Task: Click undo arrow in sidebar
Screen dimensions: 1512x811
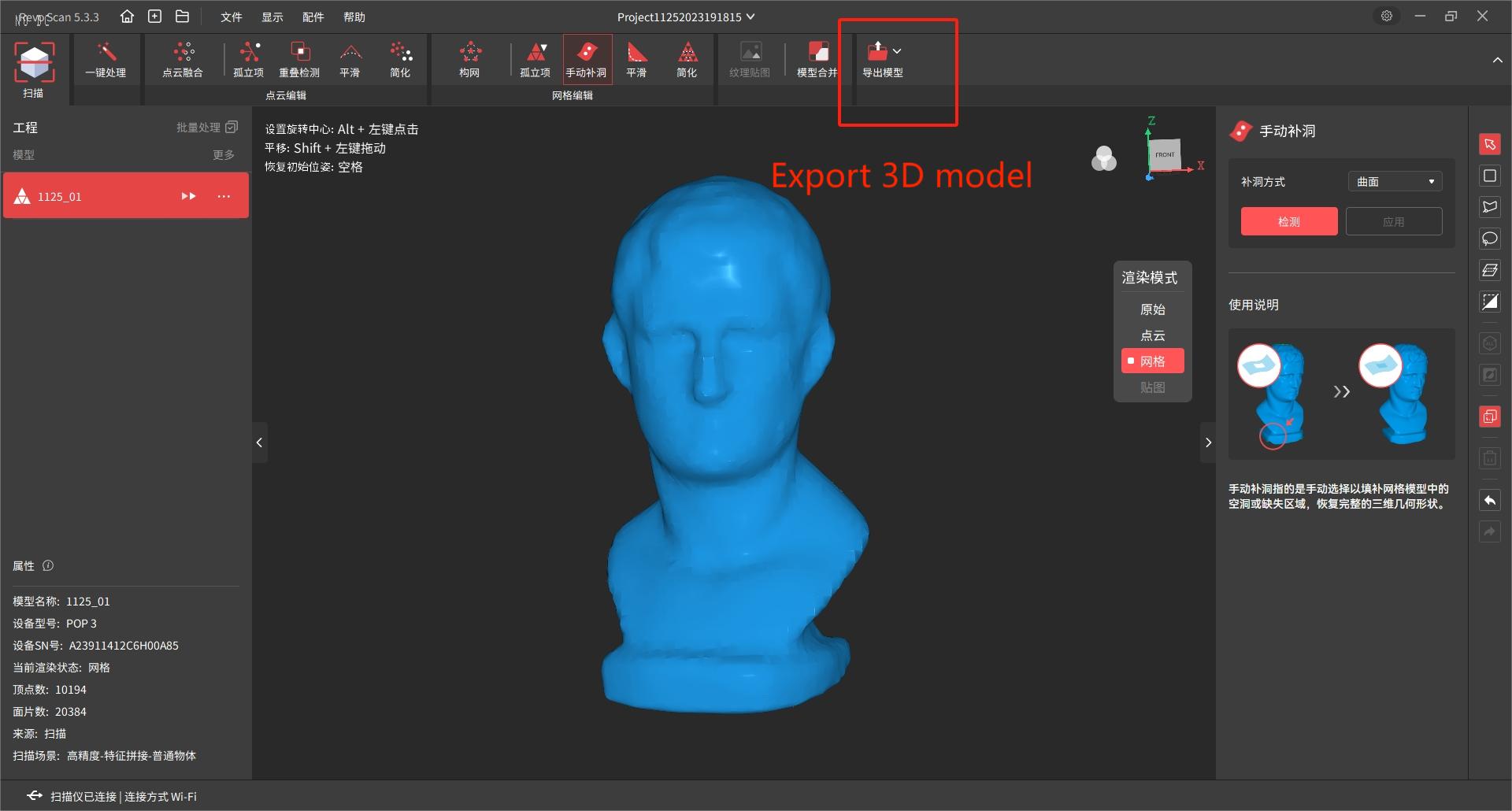Action: click(x=1490, y=501)
